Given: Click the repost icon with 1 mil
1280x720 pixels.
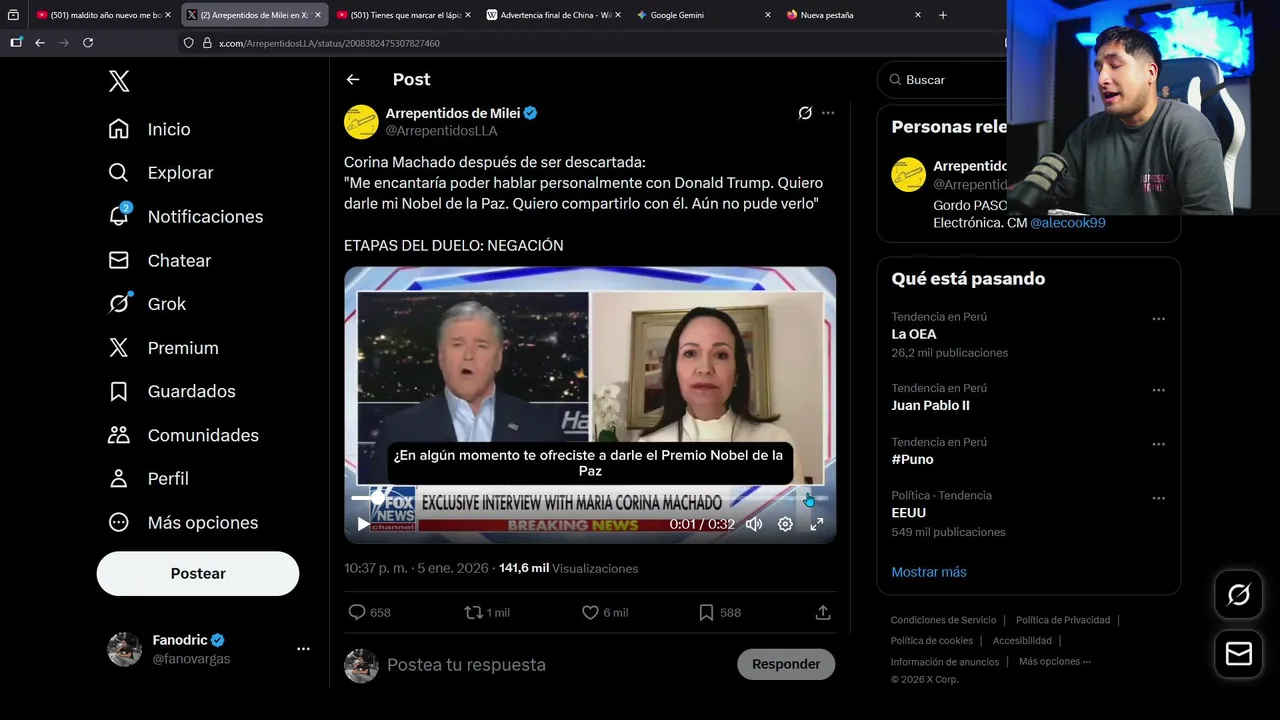Looking at the screenshot, I should (474, 612).
